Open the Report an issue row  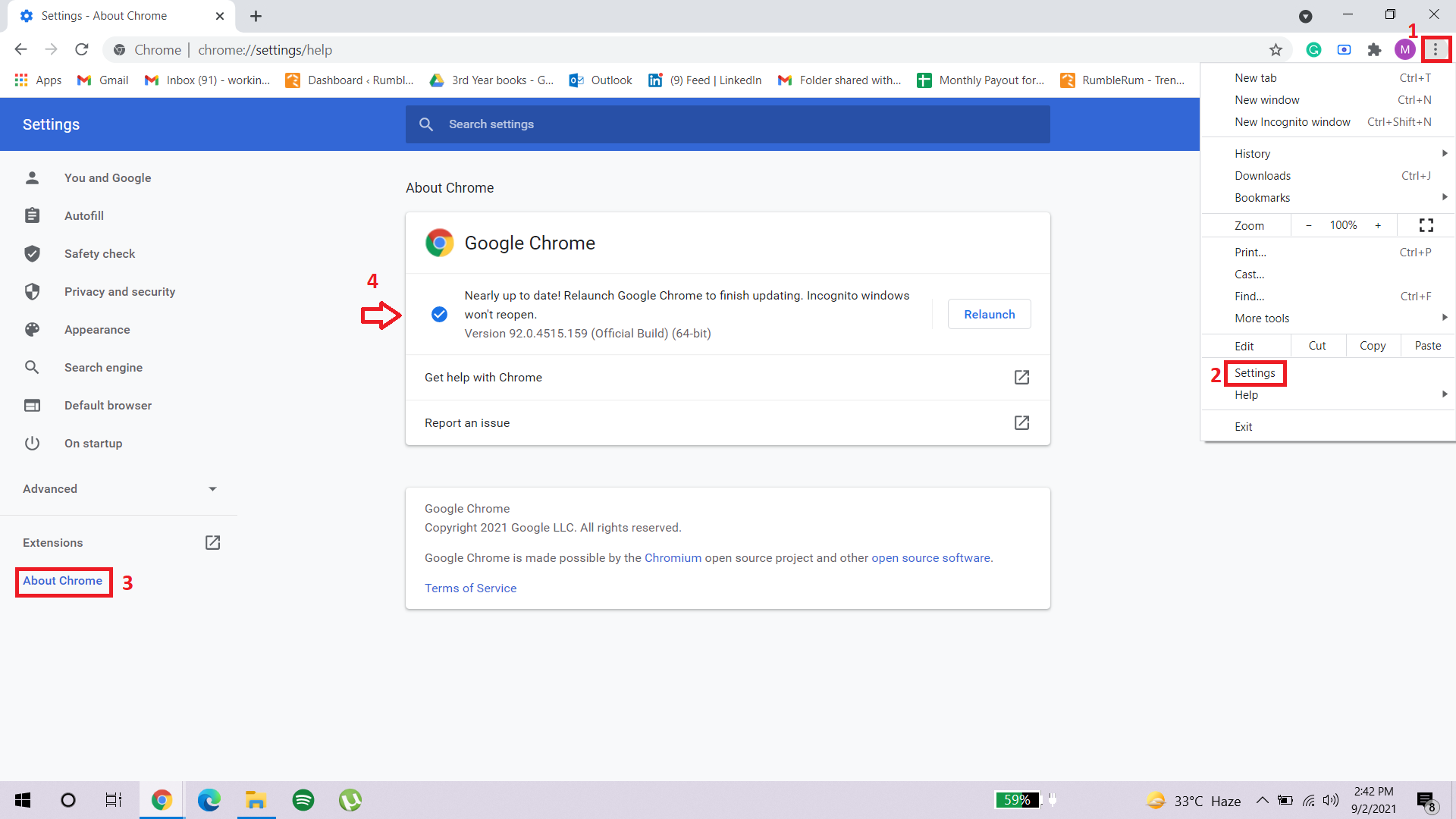coord(728,423)
